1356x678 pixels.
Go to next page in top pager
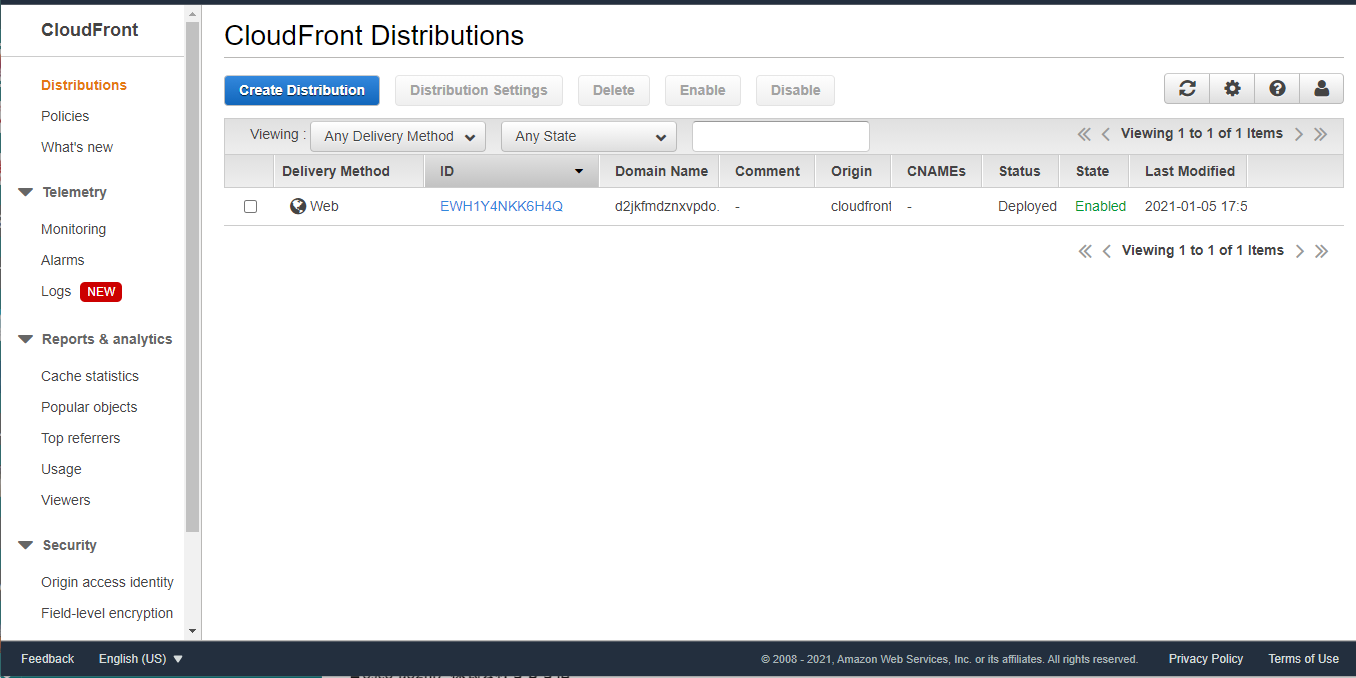(1299, 134)
